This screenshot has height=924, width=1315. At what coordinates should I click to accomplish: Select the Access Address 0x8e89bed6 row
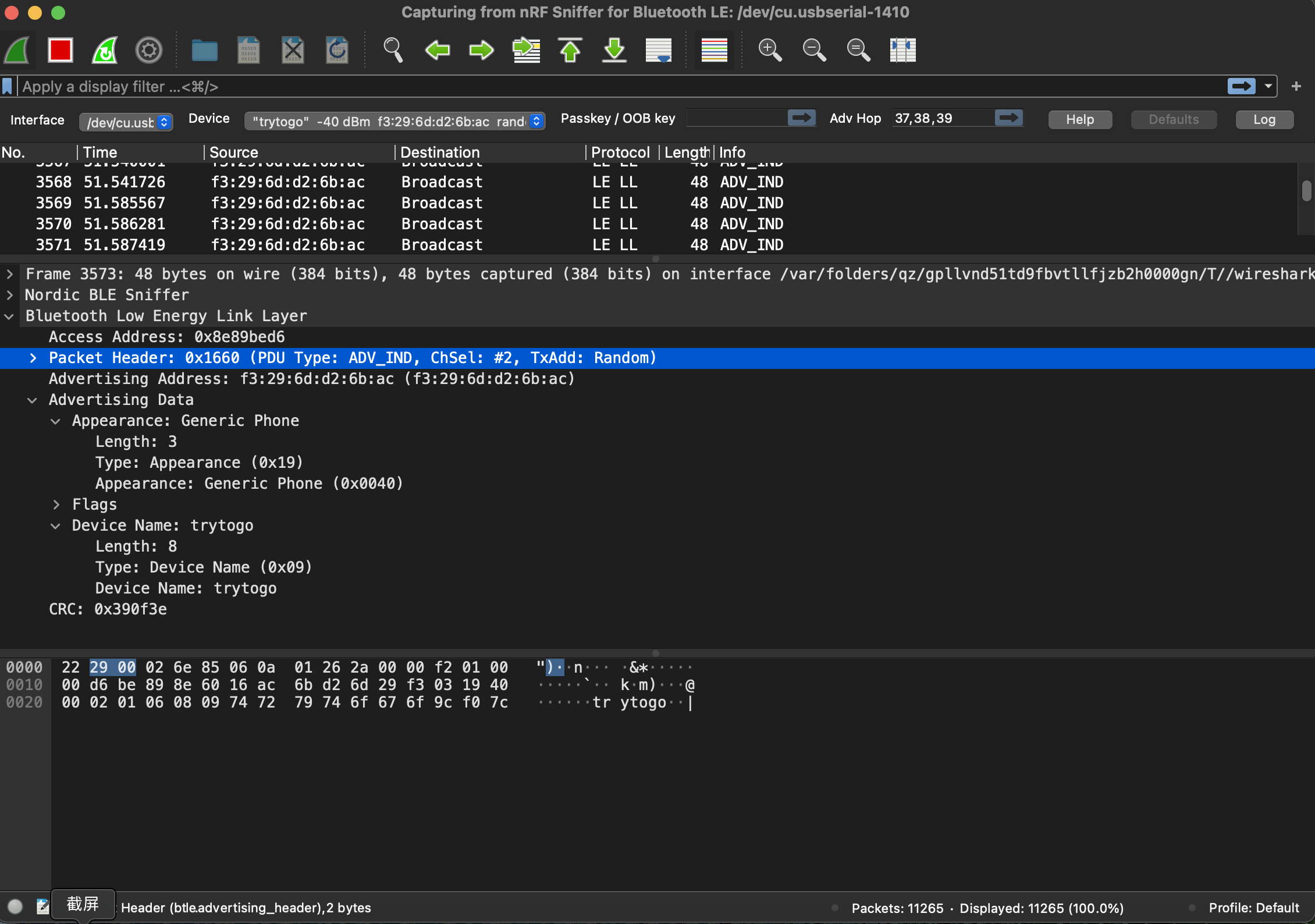tap(657, 337)
